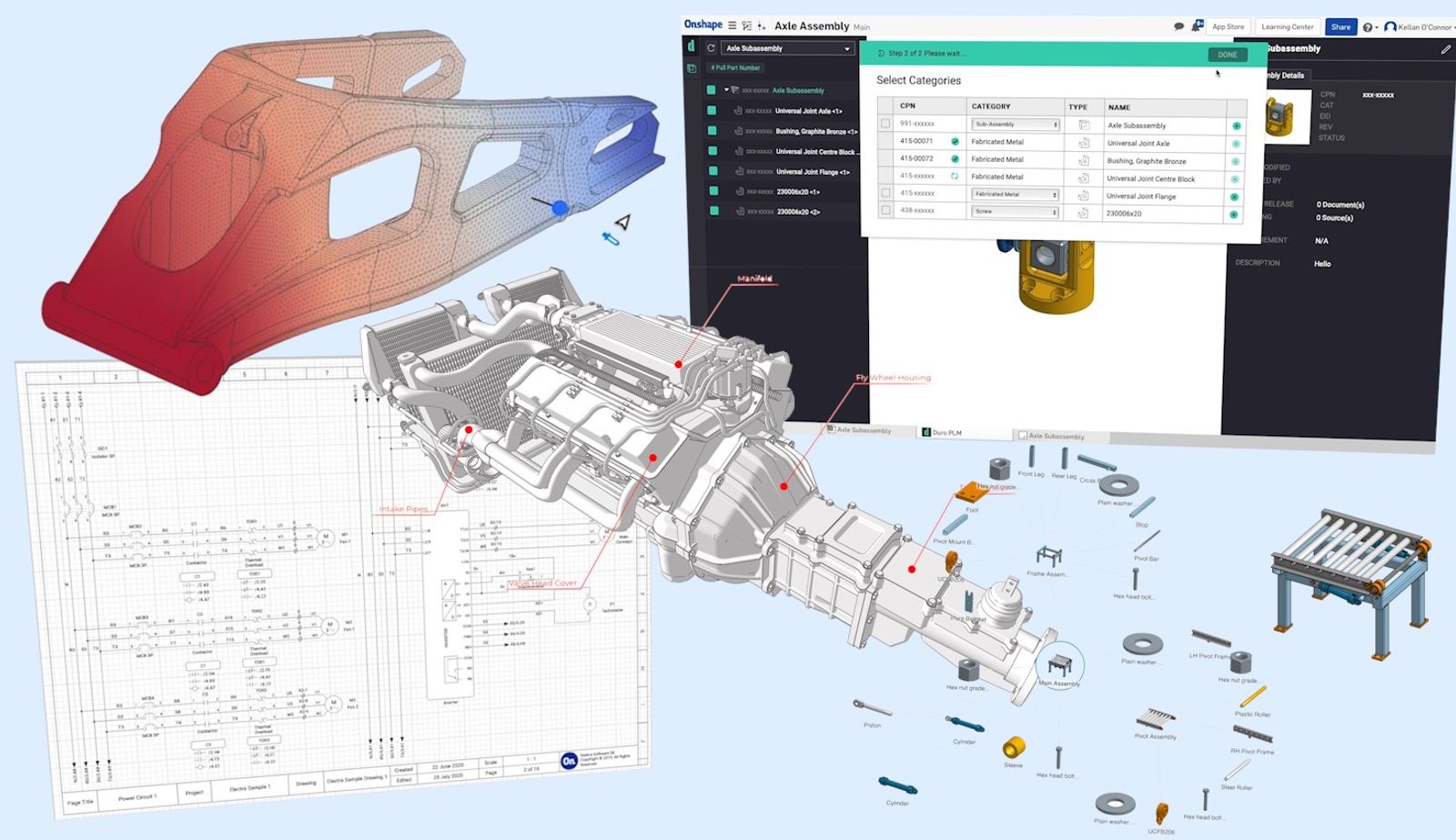Click the blue Share button
This screenshot has width=1456, height=840.
click(1340, 27)
